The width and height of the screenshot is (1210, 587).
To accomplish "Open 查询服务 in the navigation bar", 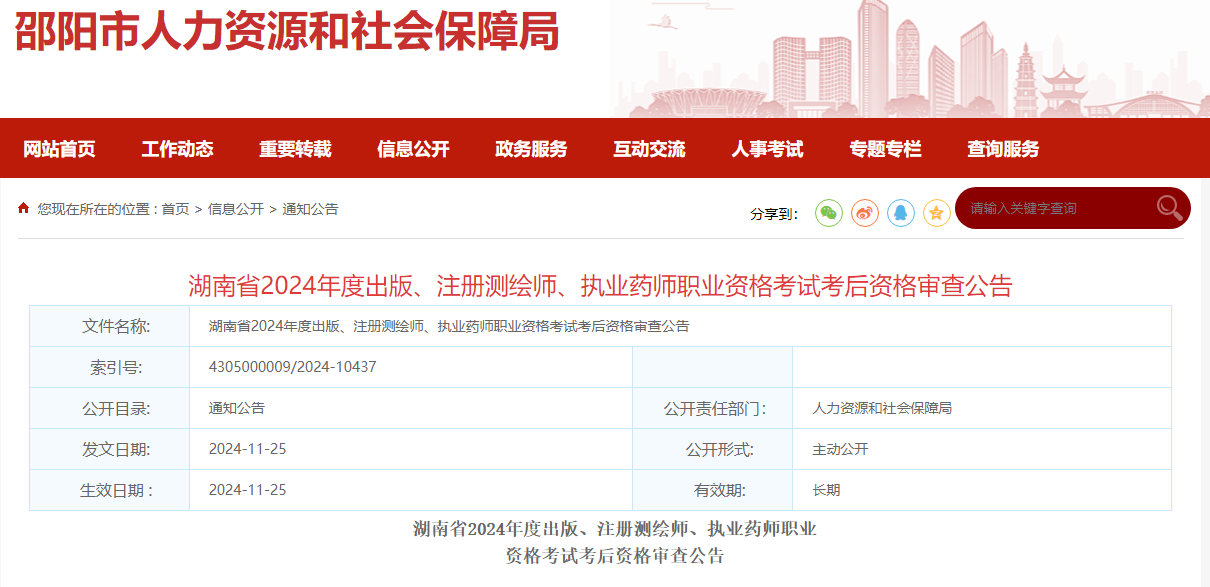I will 1003,149.
